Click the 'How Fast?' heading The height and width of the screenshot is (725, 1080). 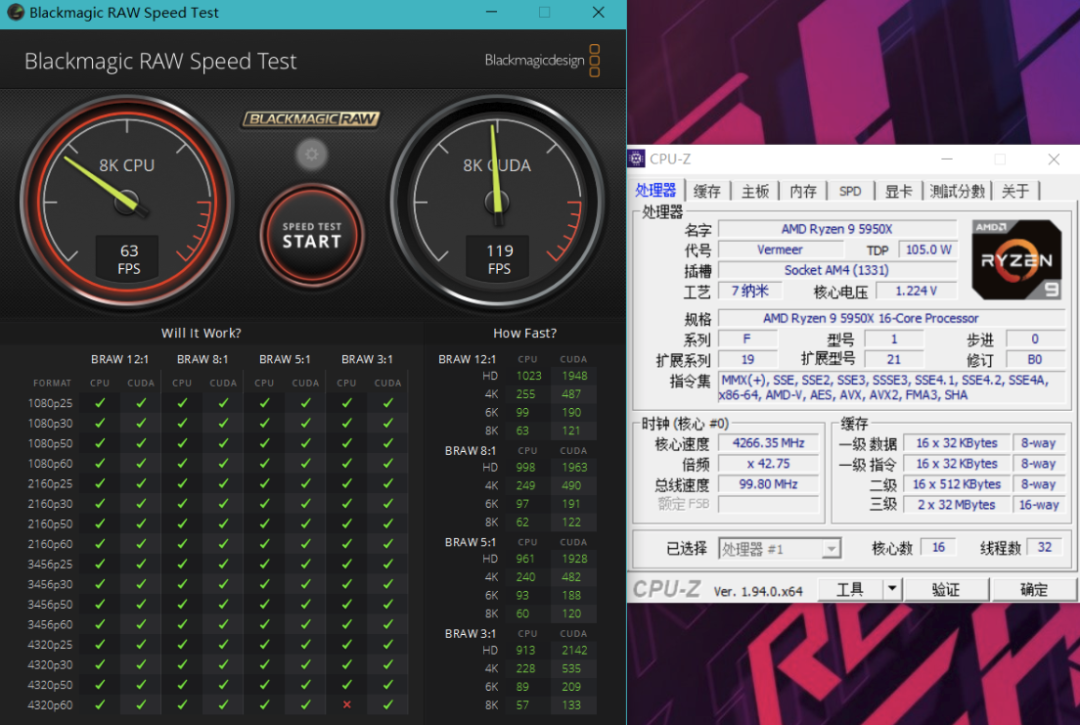pos(525,333)
